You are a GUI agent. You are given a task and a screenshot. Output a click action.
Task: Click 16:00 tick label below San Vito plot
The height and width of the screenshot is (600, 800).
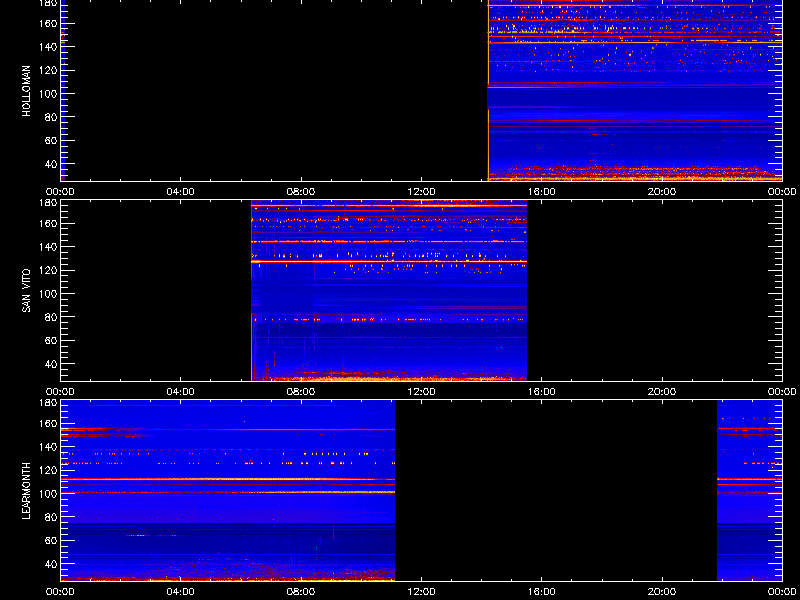[541, 392]
